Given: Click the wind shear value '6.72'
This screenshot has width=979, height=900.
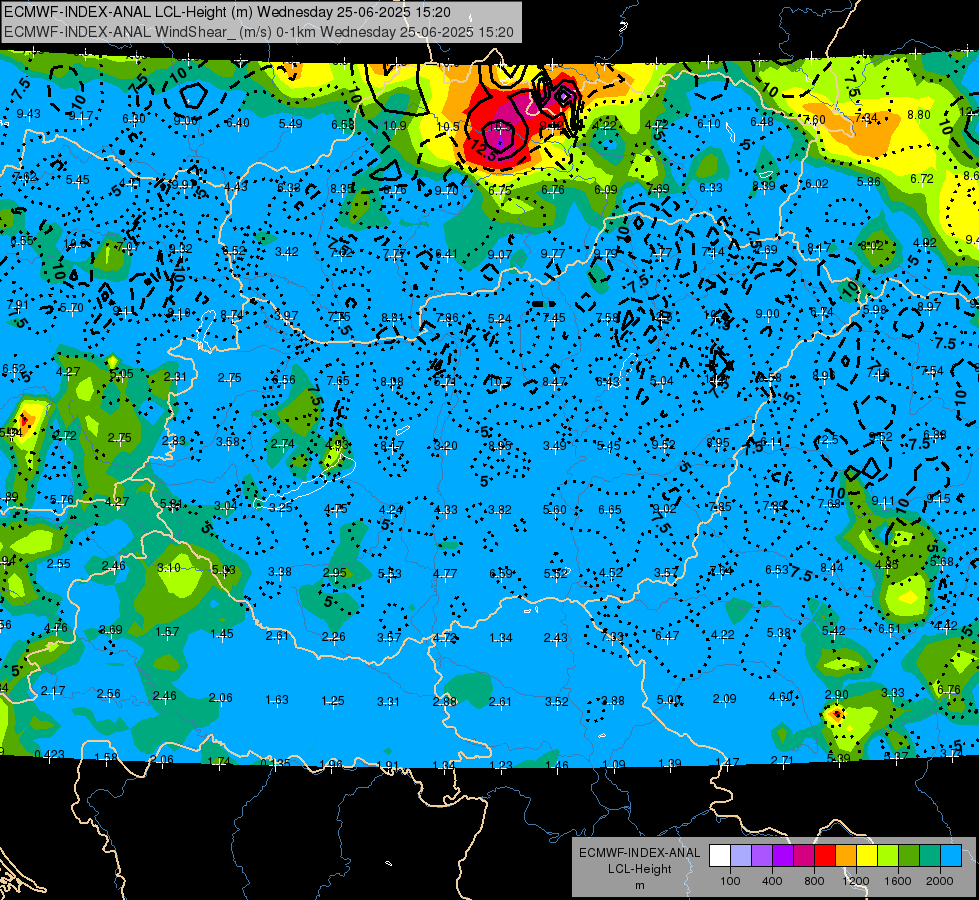Looking at the screenshot, I should [922, 179].
